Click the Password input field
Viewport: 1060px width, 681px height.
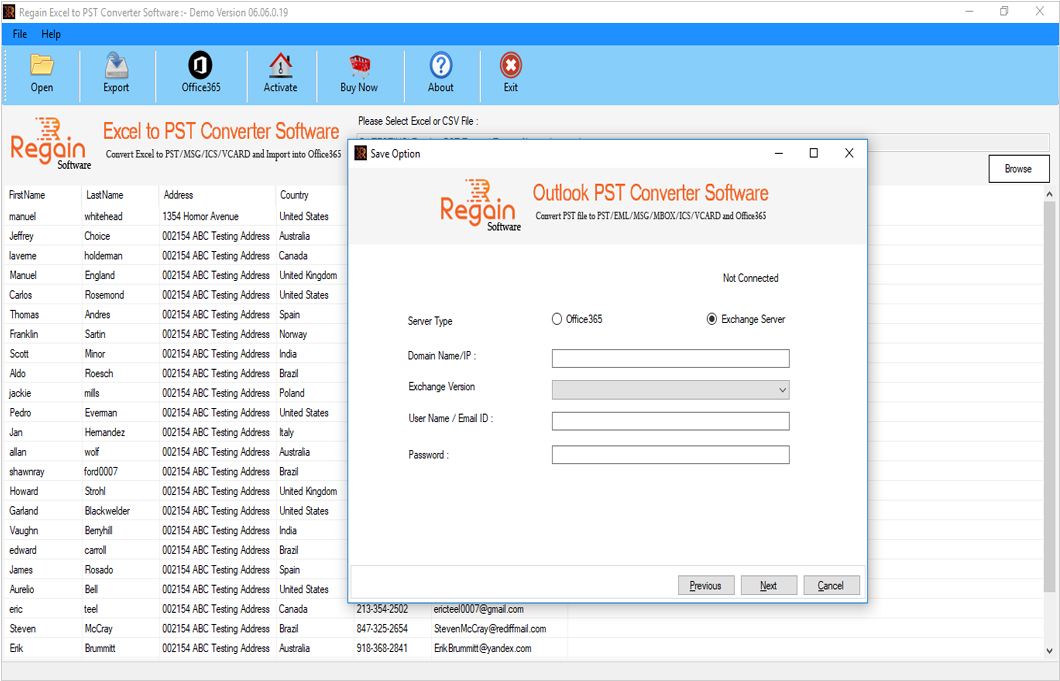pyautogui.click(x=670, y=454)
